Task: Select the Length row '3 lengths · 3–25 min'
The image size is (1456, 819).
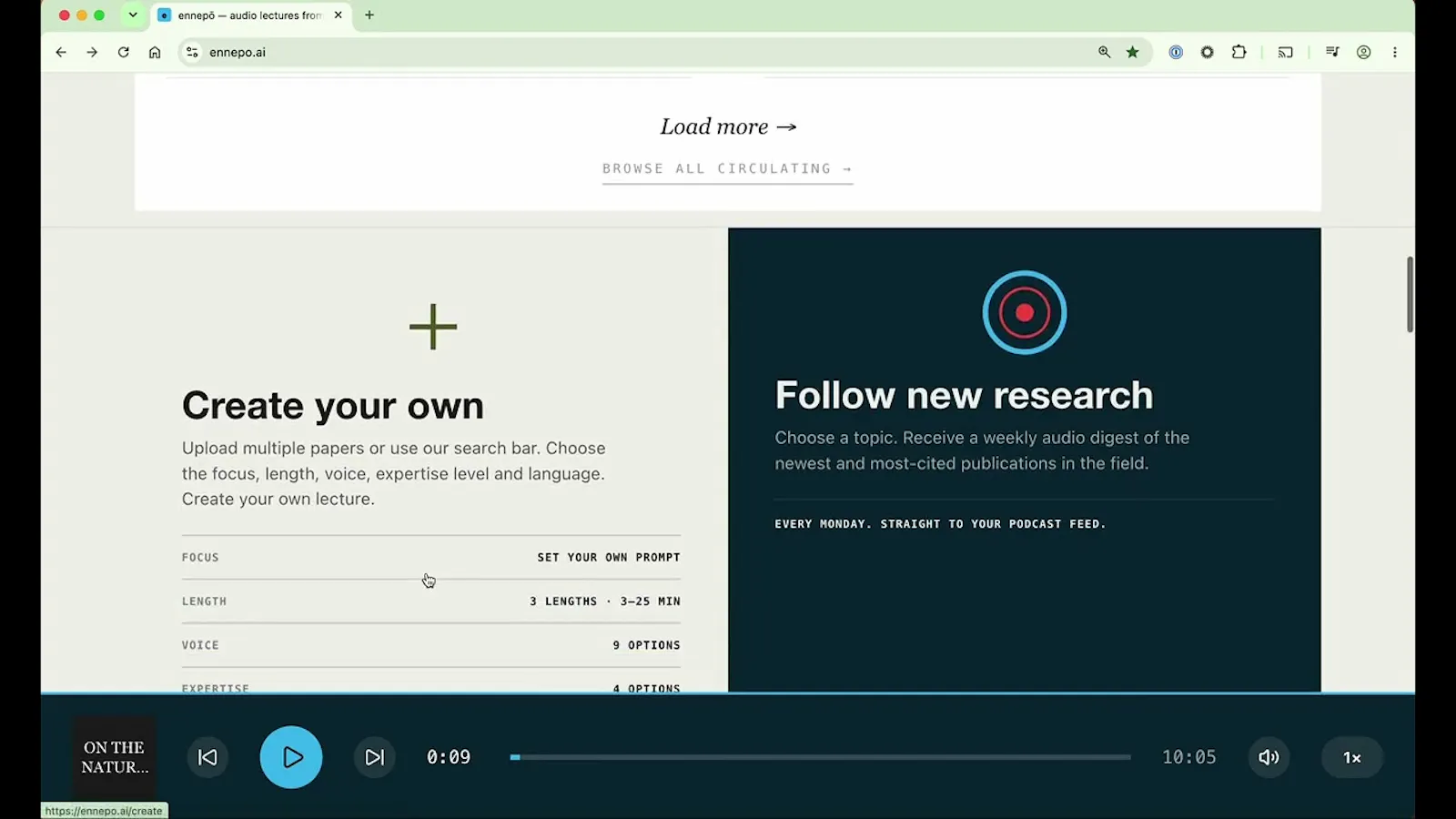Action: click(430, 602)
